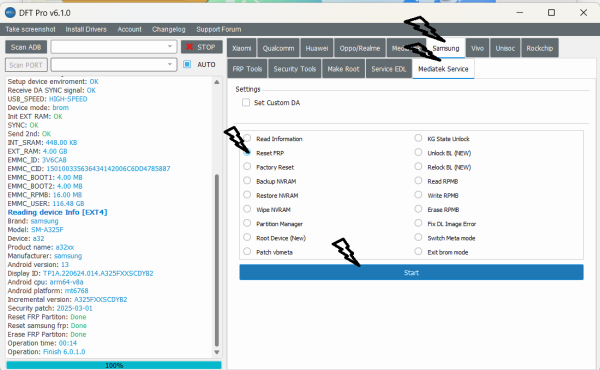The height and width of the screenshot is (370, 600).
Task: Open the ADB device dropdown
Action: click(x=114, y=47)
